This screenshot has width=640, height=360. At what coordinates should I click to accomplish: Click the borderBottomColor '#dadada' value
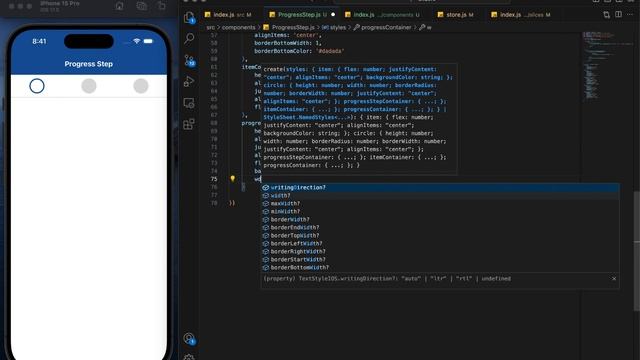tap(330, 51)
